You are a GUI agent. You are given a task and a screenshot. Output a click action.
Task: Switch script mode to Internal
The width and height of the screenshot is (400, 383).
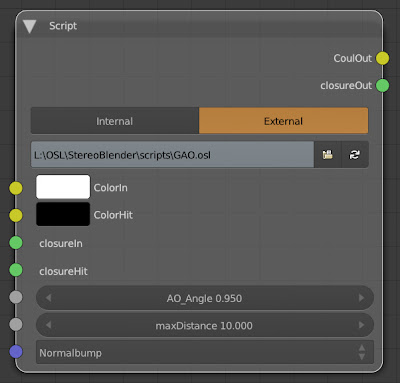[115, 121]
